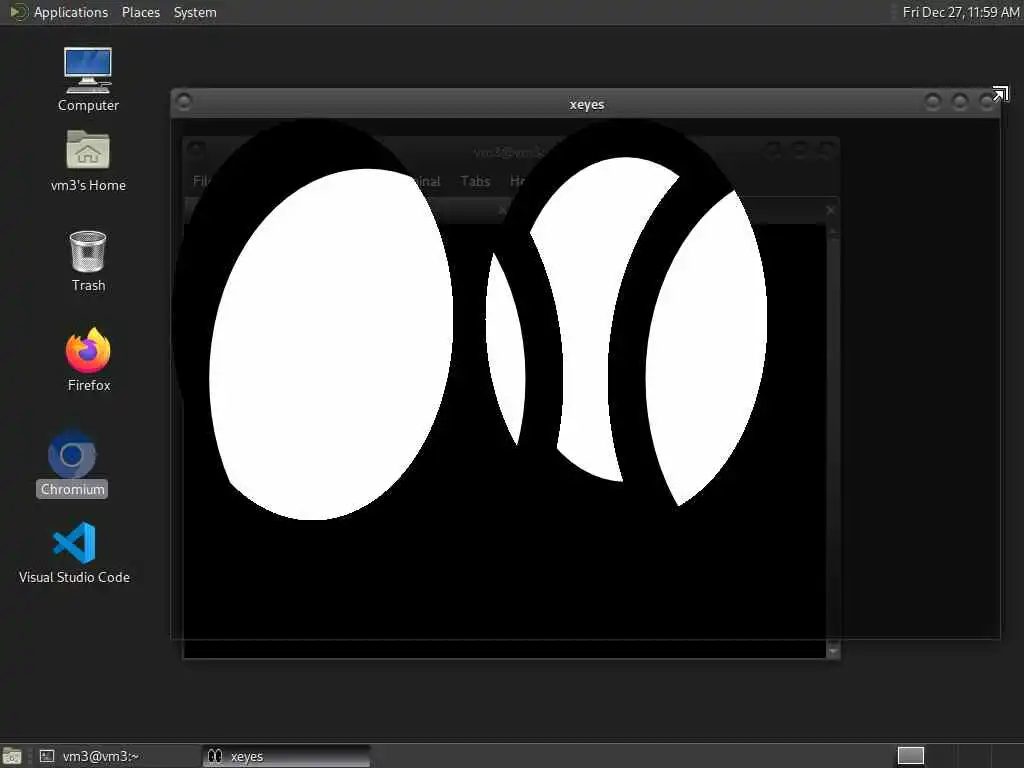Click the xeyes window title bar

pos(586,104)
